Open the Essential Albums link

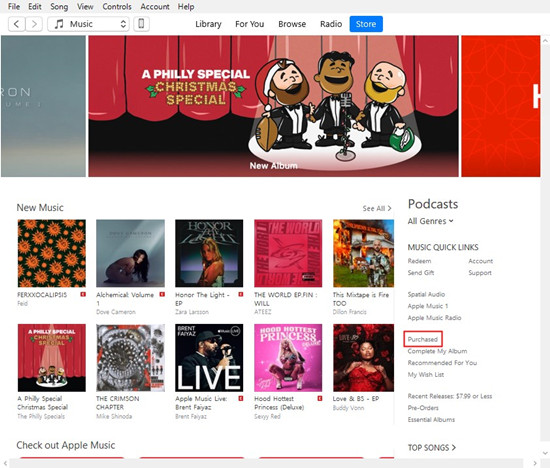pos(431,420)
